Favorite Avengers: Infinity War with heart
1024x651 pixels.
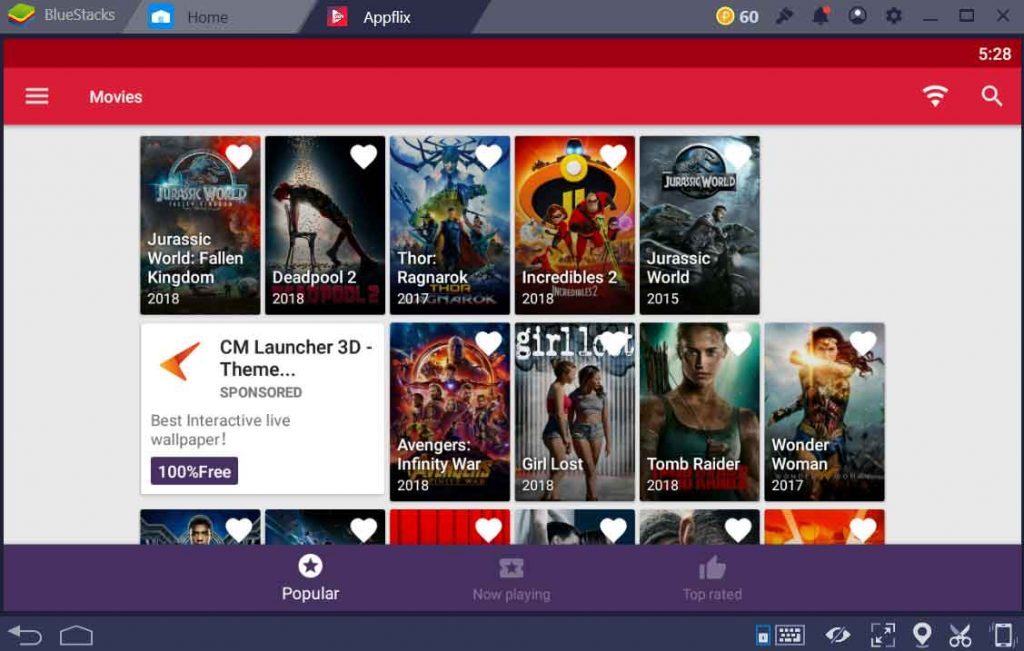488,343
